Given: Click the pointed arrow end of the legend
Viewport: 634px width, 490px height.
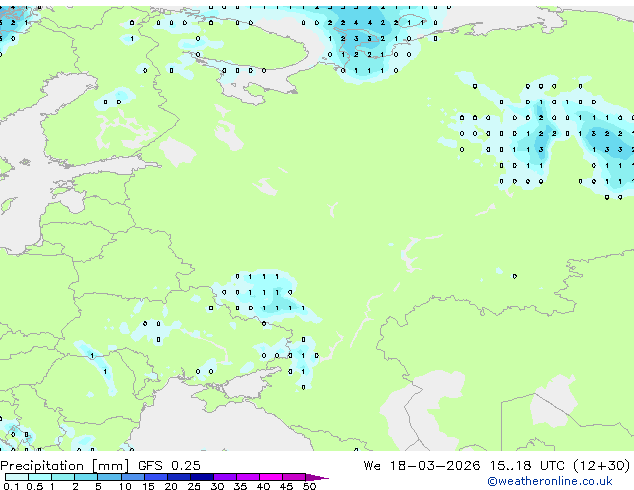Looking at the screenshot, I should (317, 477).
